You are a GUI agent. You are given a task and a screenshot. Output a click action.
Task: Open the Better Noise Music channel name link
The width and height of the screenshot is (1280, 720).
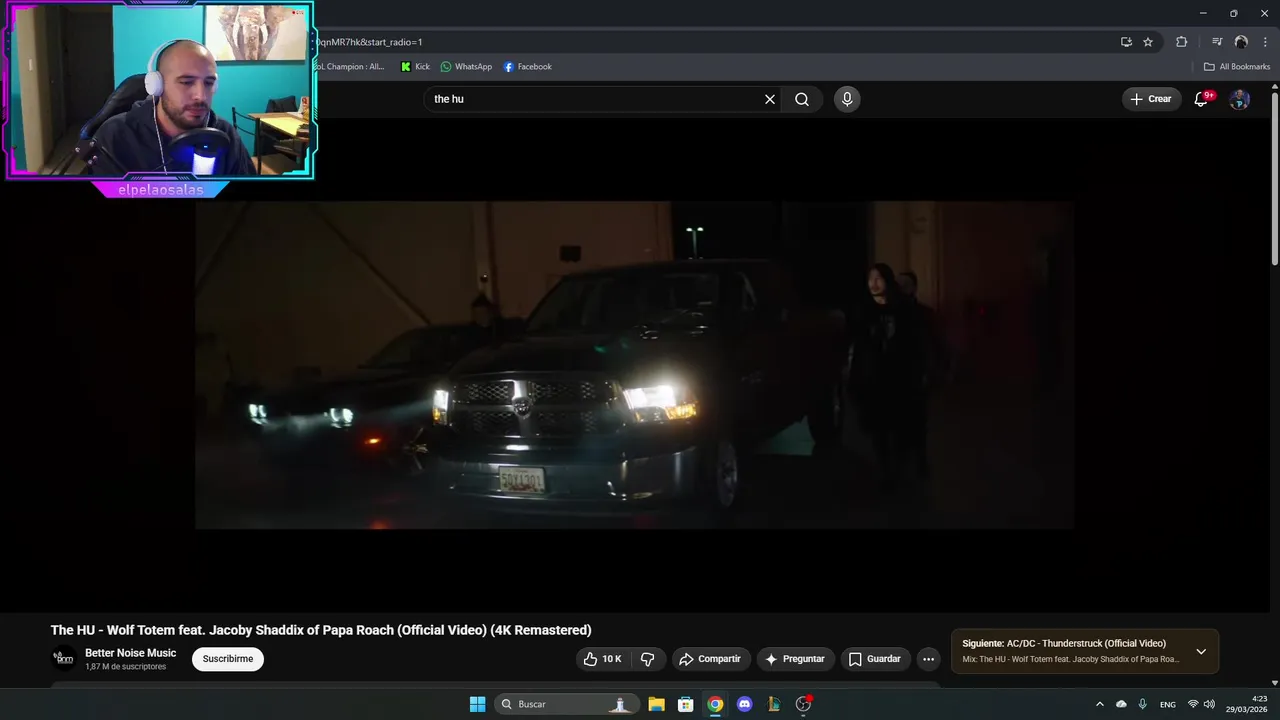pos(130,653)
